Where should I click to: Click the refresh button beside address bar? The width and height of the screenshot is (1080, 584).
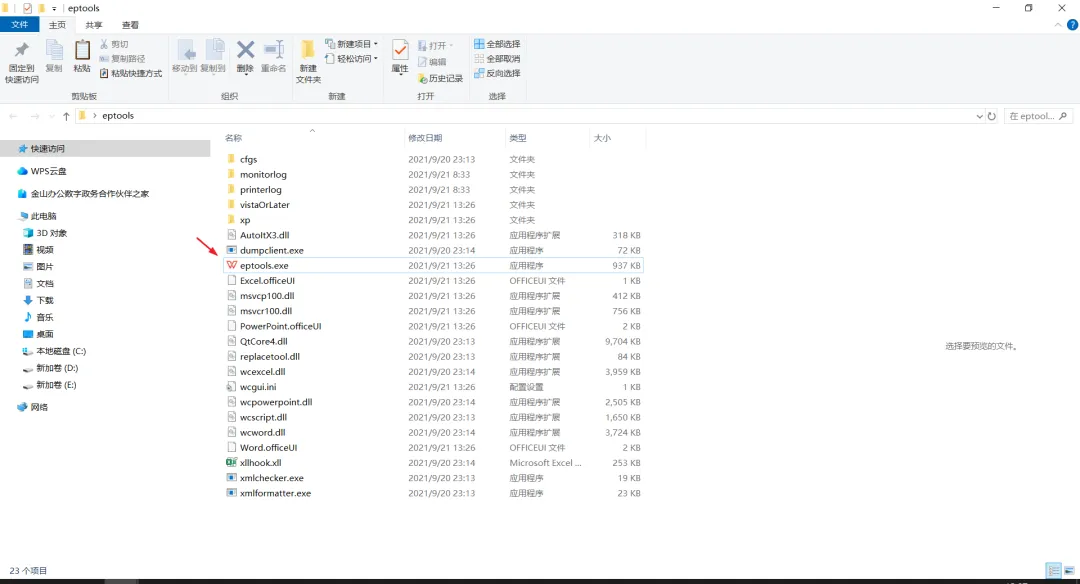992,116
